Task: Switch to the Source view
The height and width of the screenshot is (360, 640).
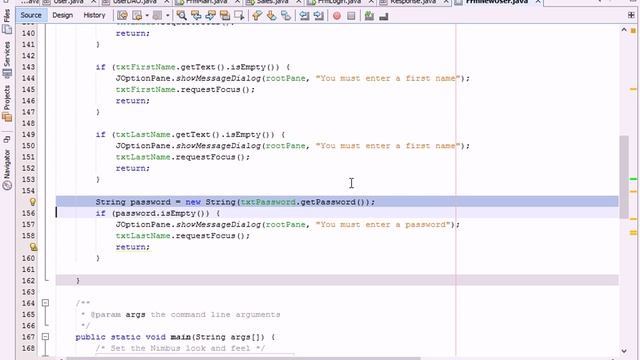Action: click(31, 16)
